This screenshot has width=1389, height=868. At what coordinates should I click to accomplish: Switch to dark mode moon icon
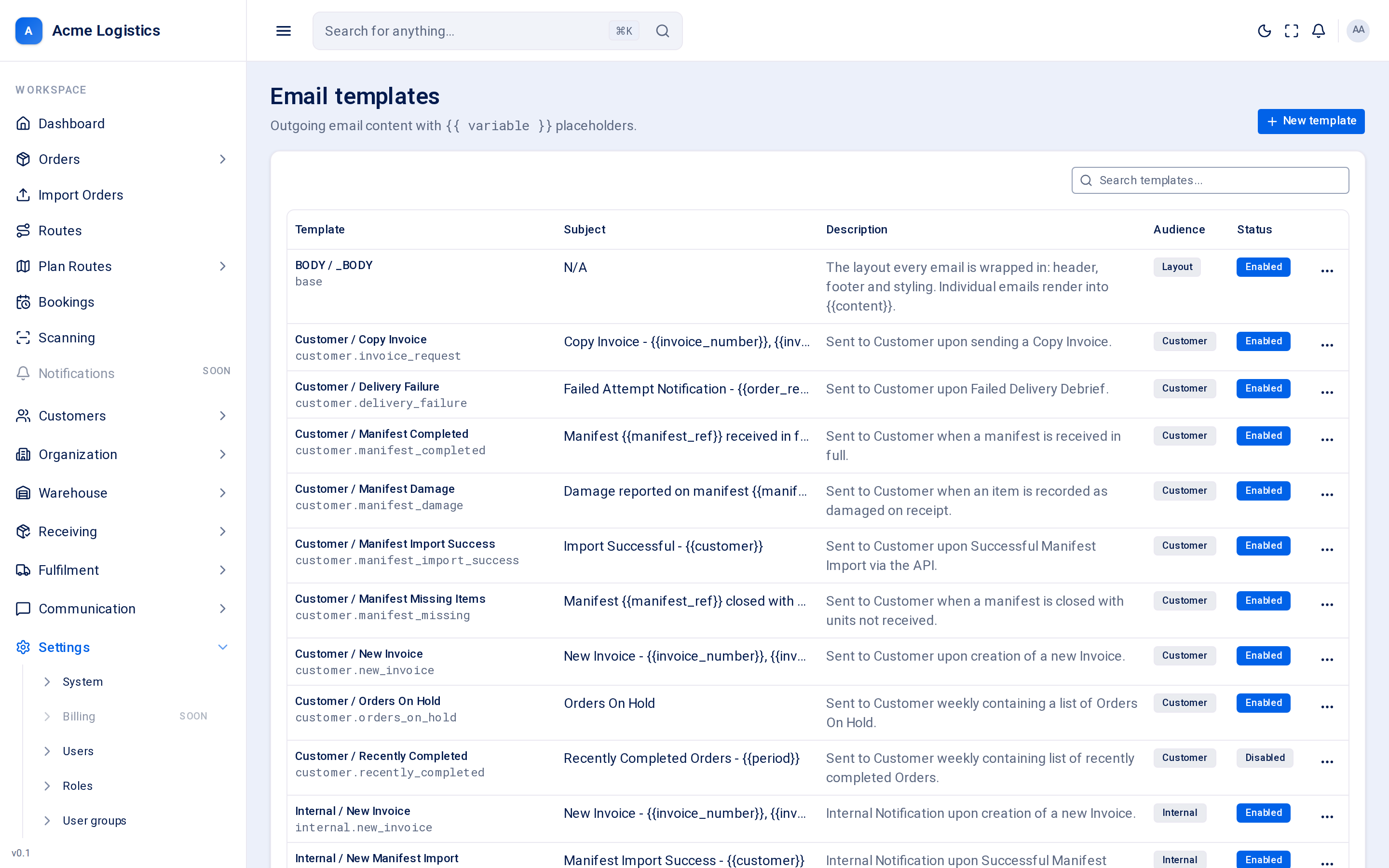(1264, 31)
